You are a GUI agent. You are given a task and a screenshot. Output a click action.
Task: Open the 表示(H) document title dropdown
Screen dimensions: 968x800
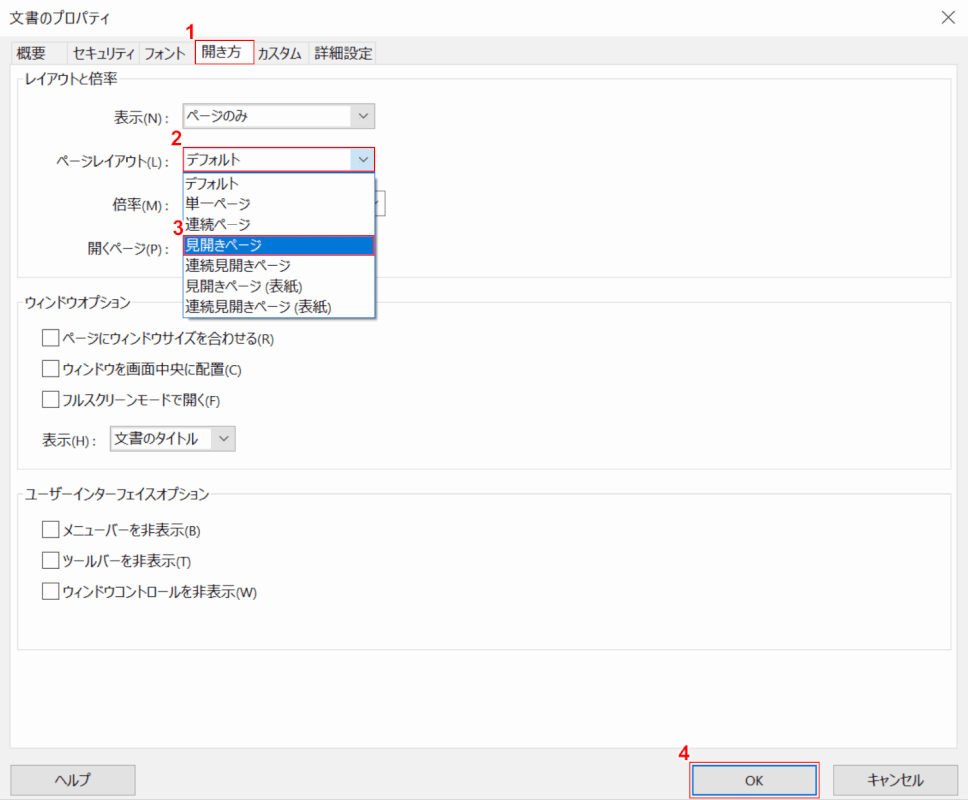pos(224,438)
